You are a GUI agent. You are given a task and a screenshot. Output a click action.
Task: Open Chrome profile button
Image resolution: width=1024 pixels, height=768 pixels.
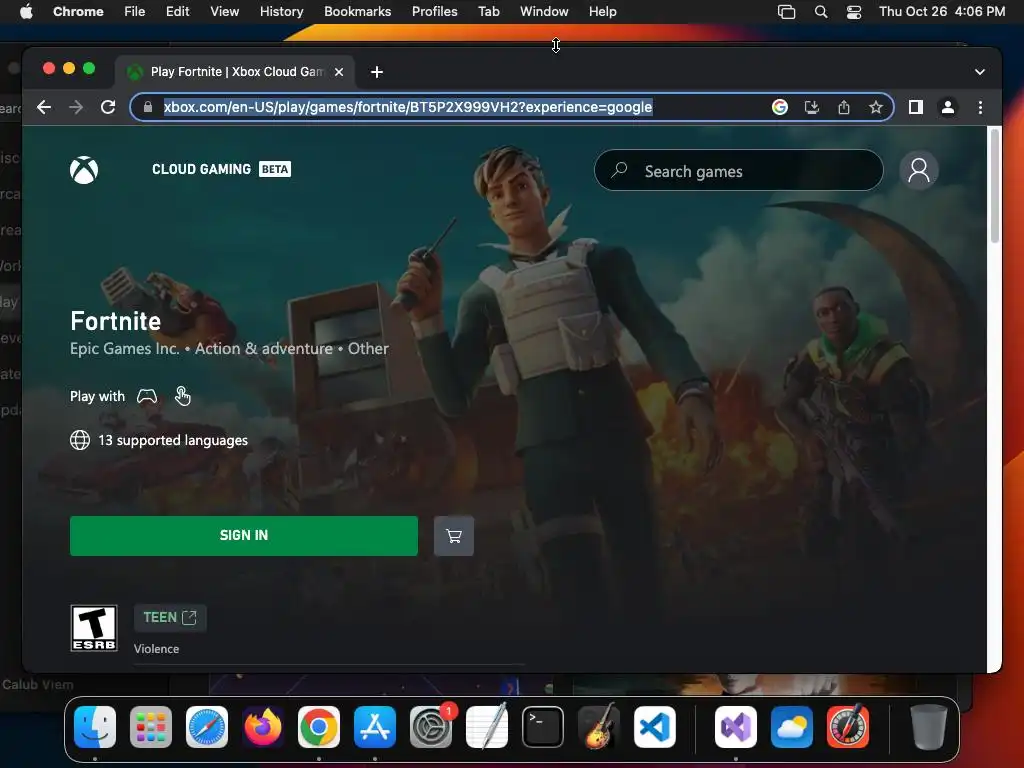pos(948,107)
